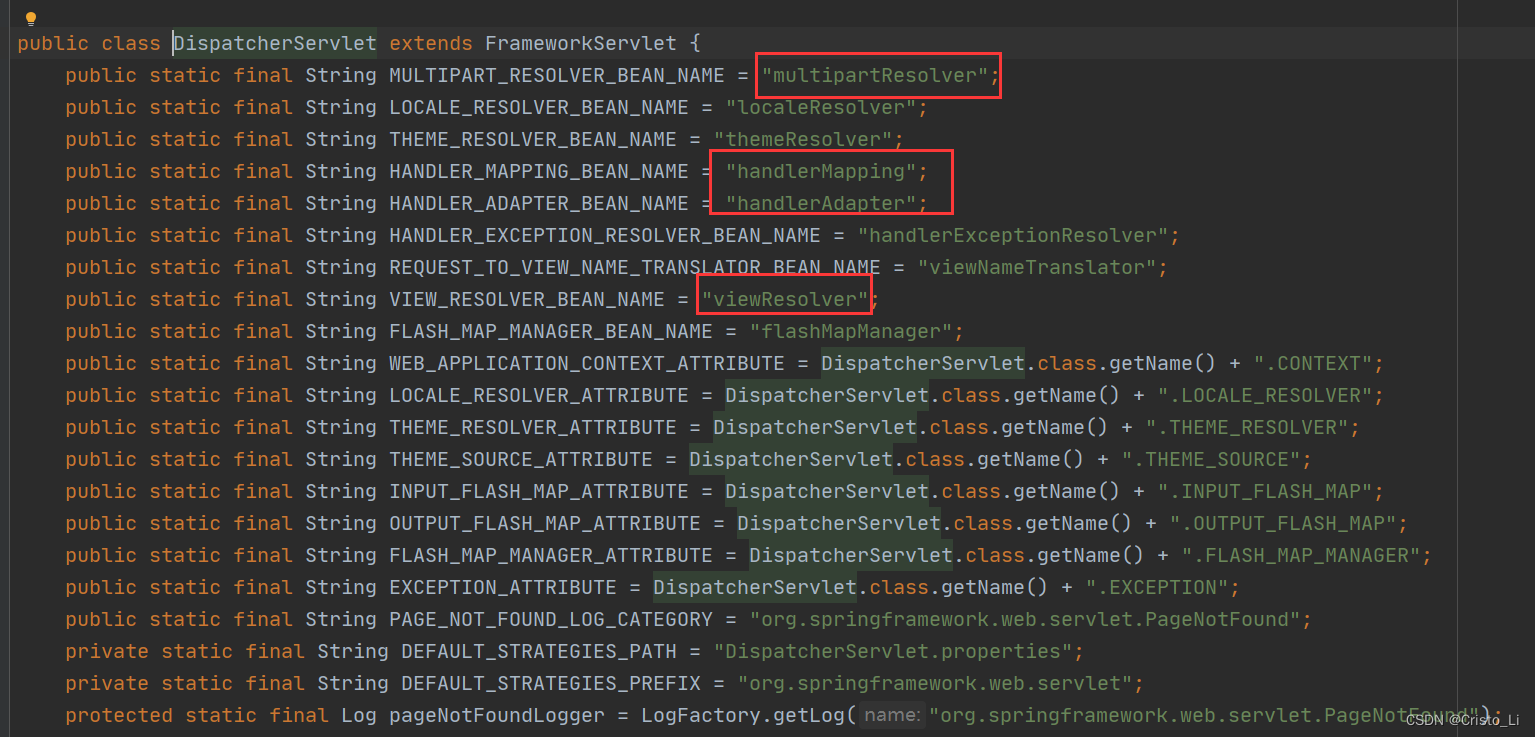
Task: Click the pageNotFoundLogger field name
Action: click(x=497, y=715)
